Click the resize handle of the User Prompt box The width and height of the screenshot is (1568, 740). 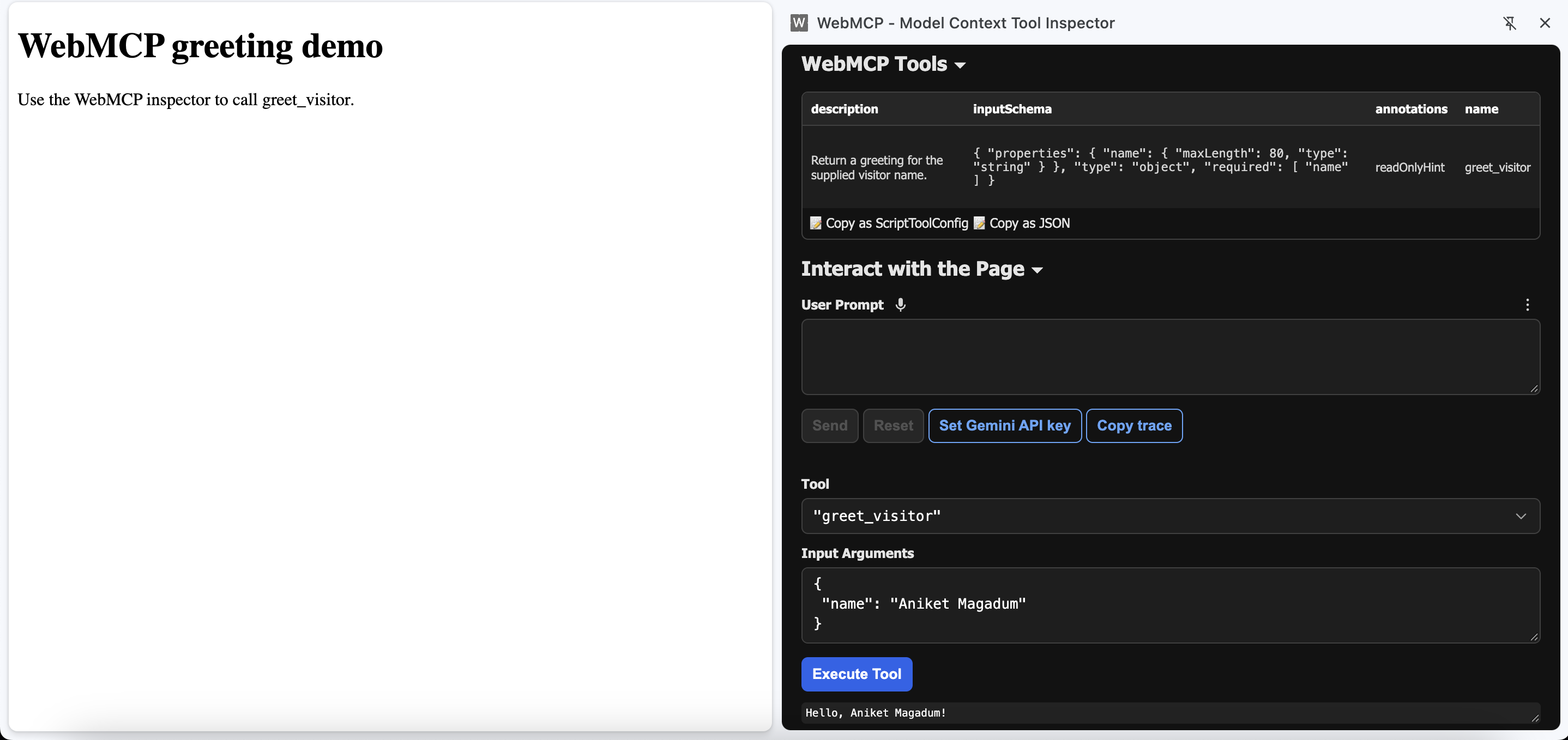click(x=1534, y=389)
